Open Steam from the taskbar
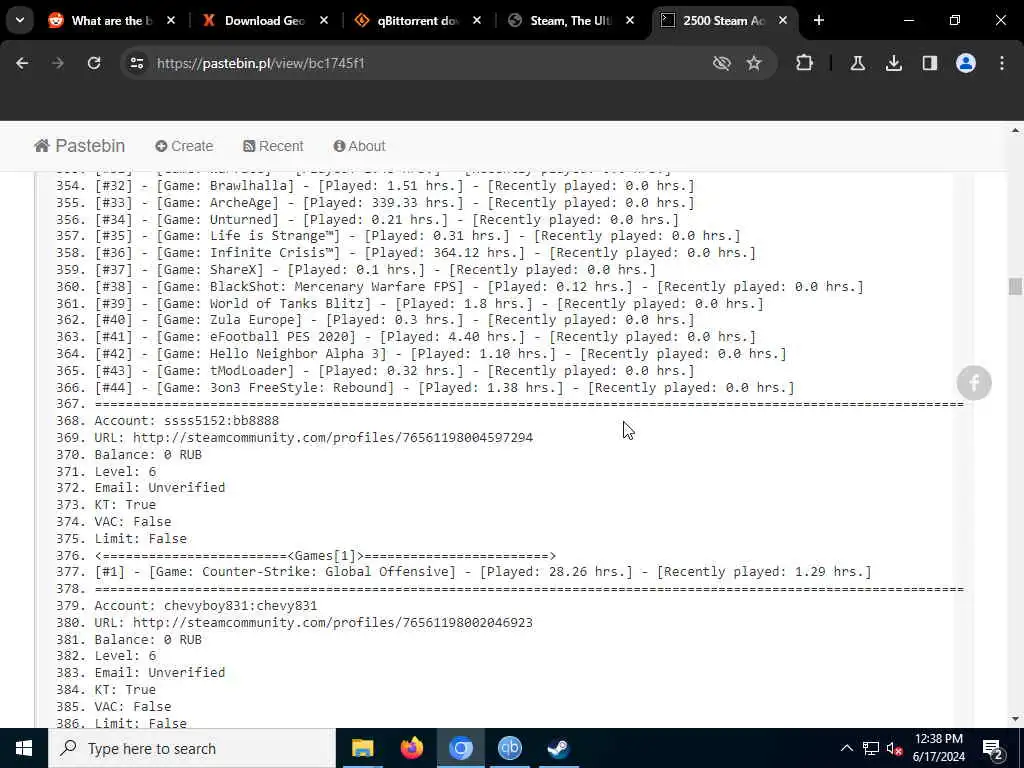This screenshot has height=768, width=1024. 558,748
